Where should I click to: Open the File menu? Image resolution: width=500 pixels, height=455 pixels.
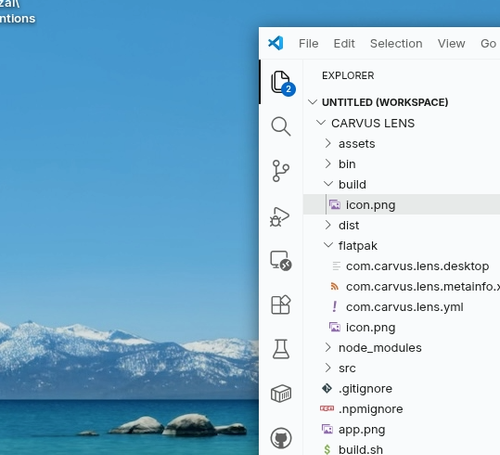click(308, 43)
